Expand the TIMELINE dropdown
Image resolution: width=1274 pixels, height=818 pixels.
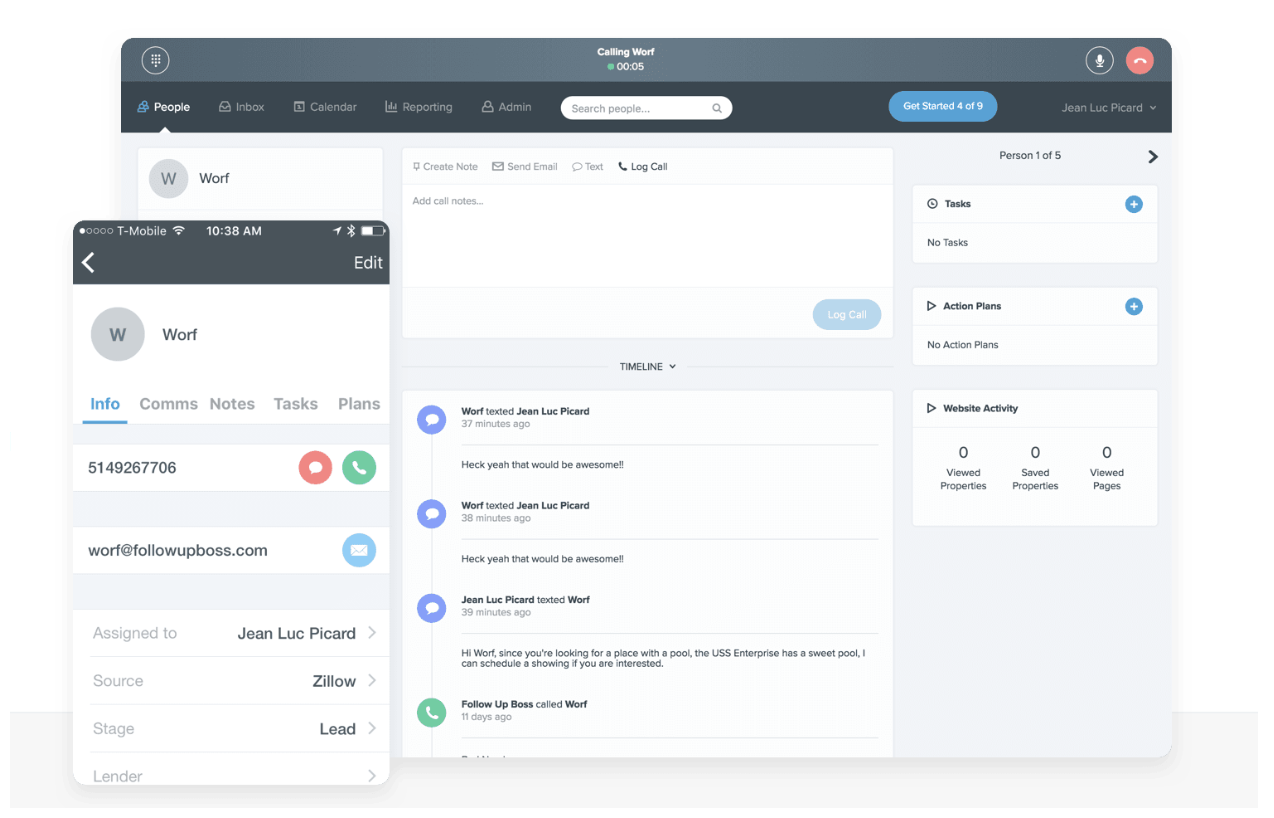(647, 367)
